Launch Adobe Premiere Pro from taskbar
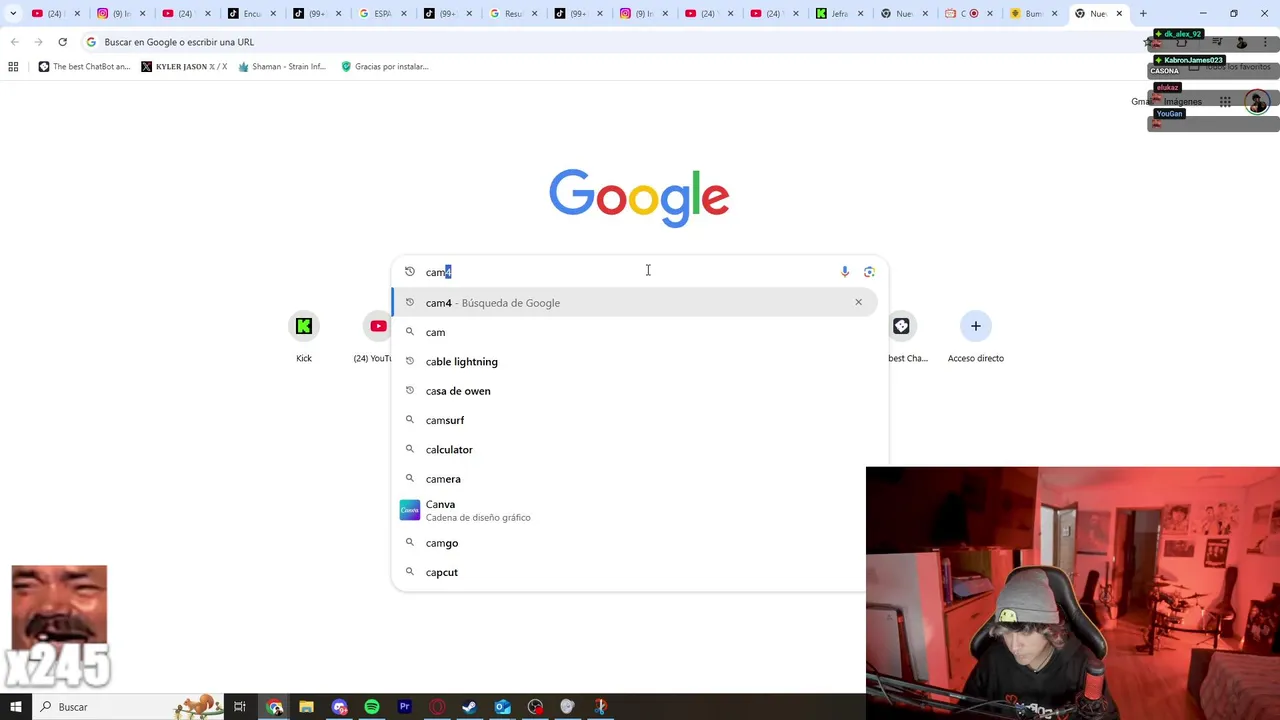This screenshot has width=1280, height=720. click(x=405, y=707)
